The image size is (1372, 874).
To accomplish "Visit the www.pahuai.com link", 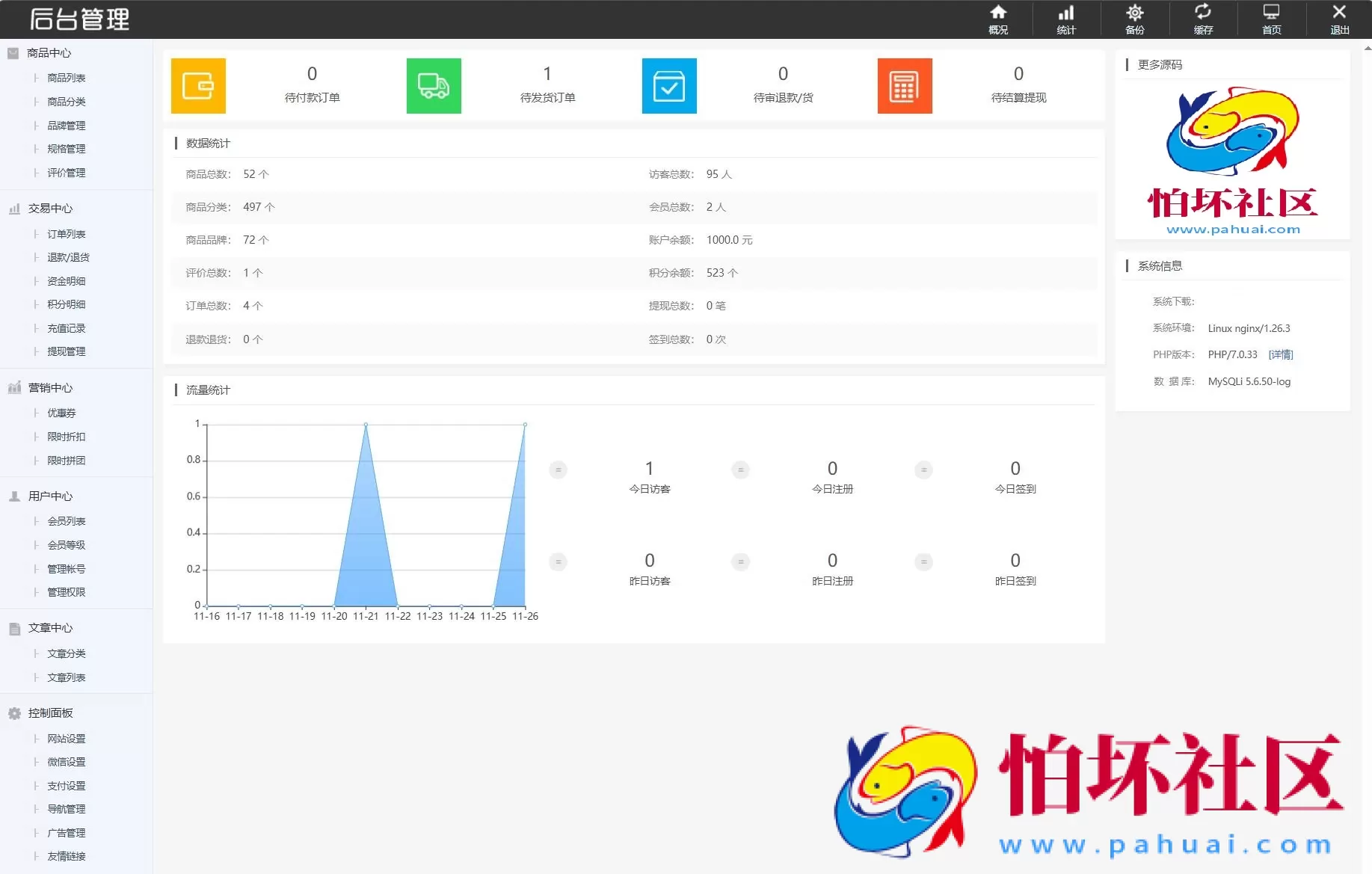I will pos(1232,230).
